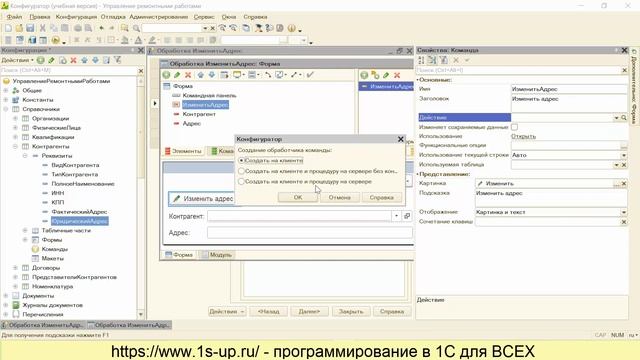Switch to the Модуль tab of the form
640x360 pixels.
217,255
